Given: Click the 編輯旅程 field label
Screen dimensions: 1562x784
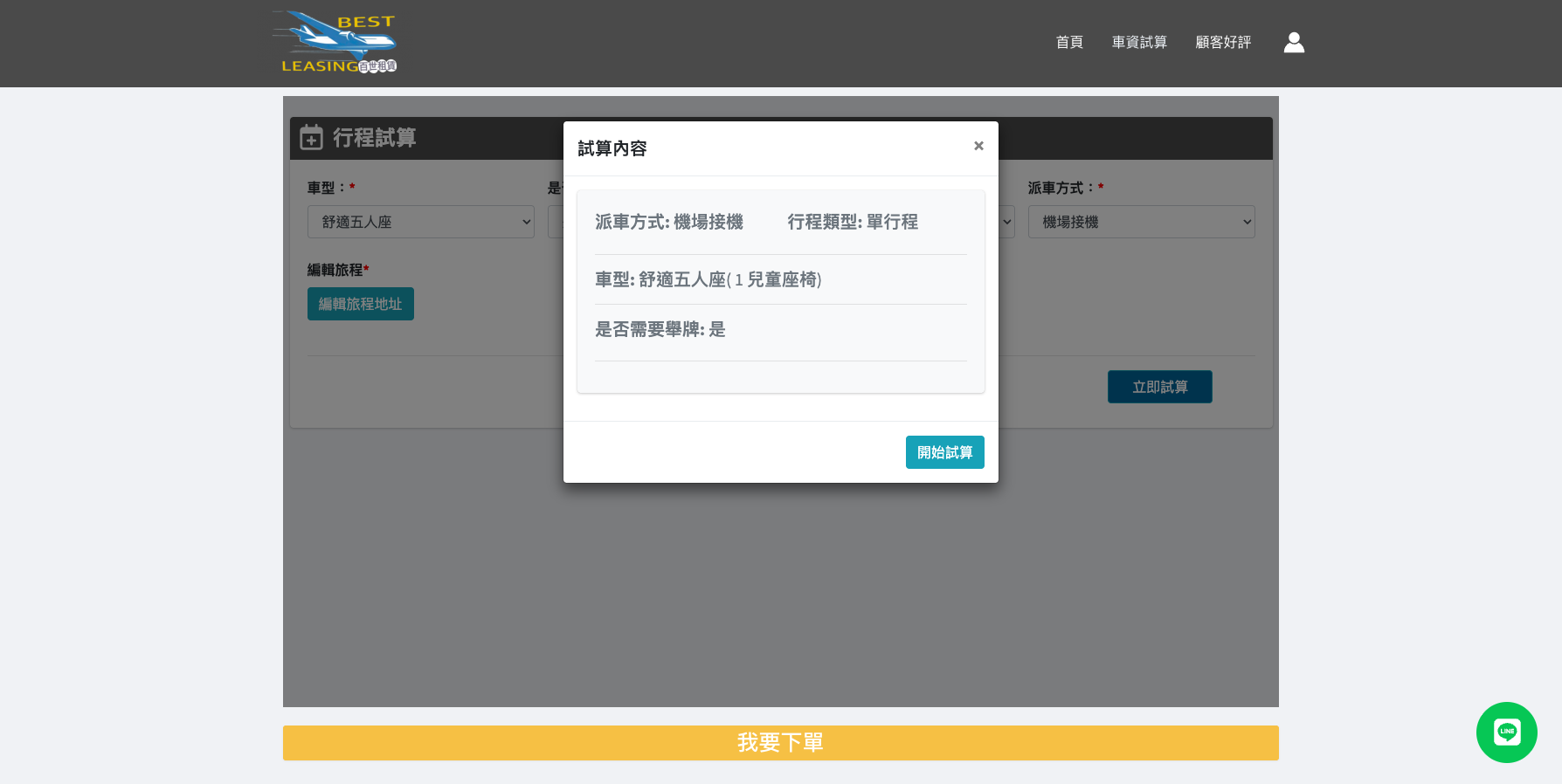Looking at the screenshot, I should click(335, 270).
